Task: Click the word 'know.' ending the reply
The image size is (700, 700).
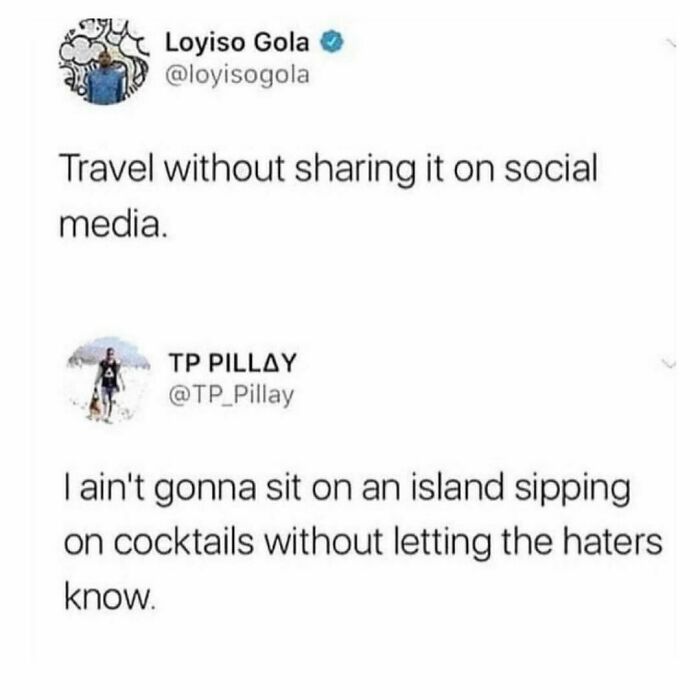Action: [x=110, y=597]
